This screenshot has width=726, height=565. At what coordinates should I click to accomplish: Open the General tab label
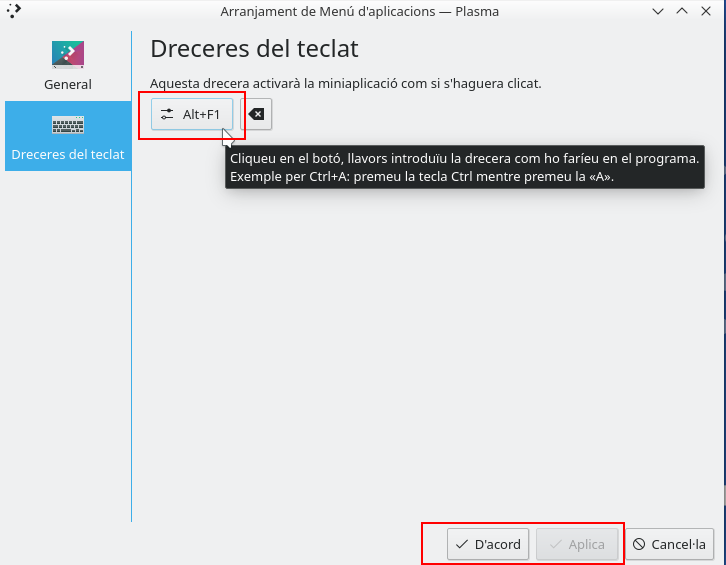(68, 85)
